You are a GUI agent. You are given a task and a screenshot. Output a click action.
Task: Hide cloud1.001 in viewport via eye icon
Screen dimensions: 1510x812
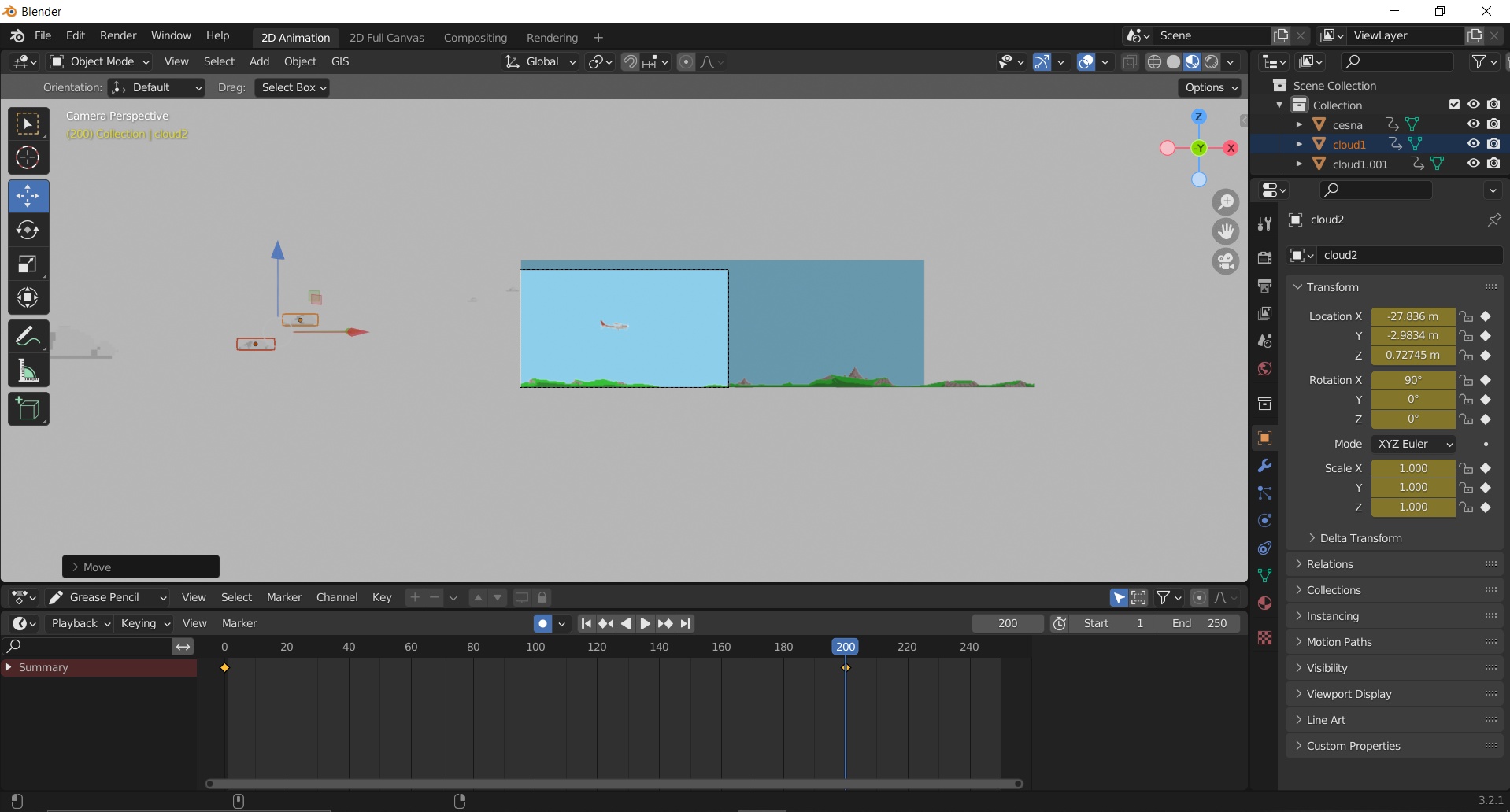1473,164
